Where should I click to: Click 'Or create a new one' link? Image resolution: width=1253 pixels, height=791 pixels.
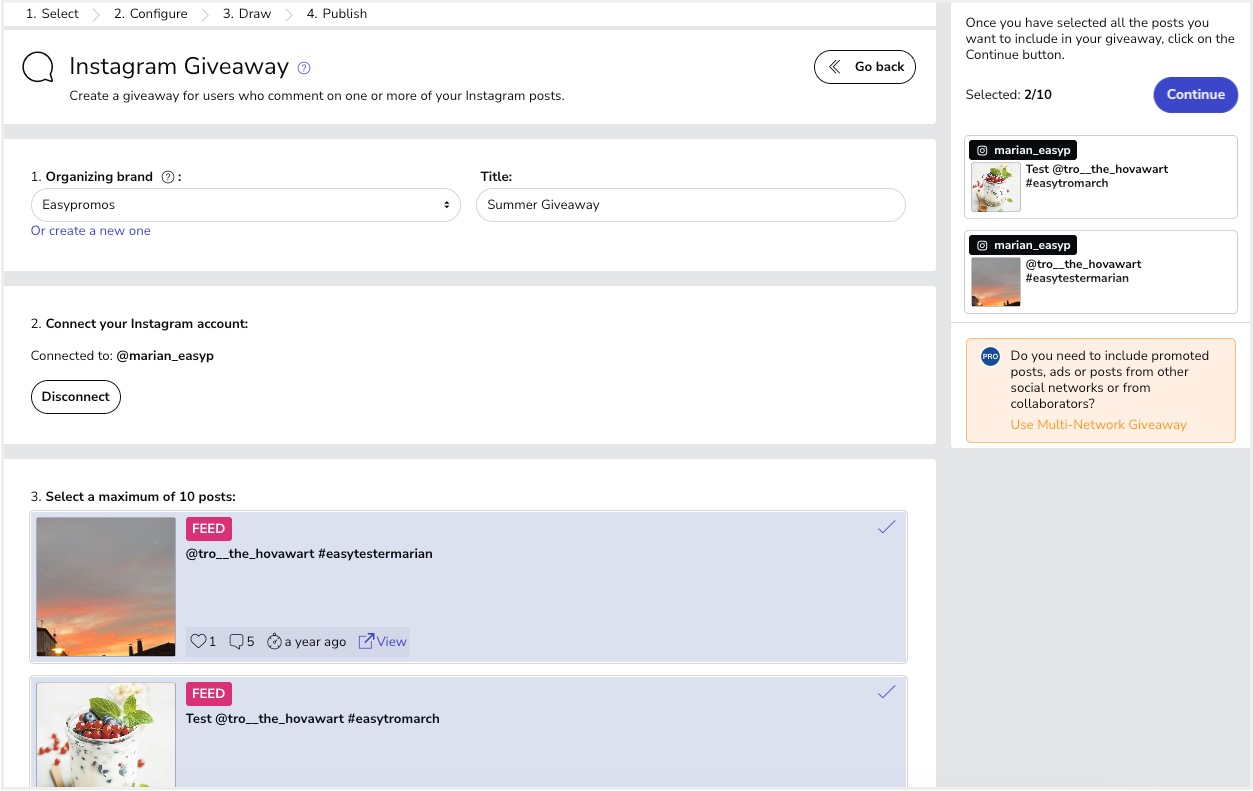pyautogui.click(x=91, y=231)
